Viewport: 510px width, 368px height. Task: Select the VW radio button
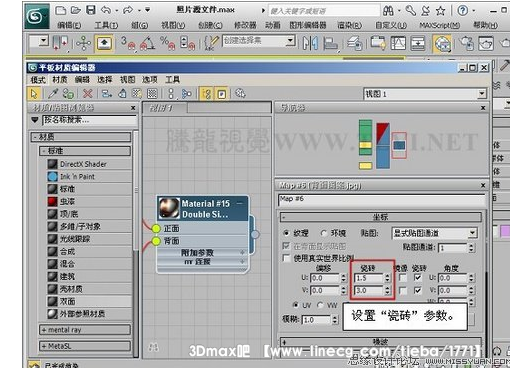click(320, 305)
